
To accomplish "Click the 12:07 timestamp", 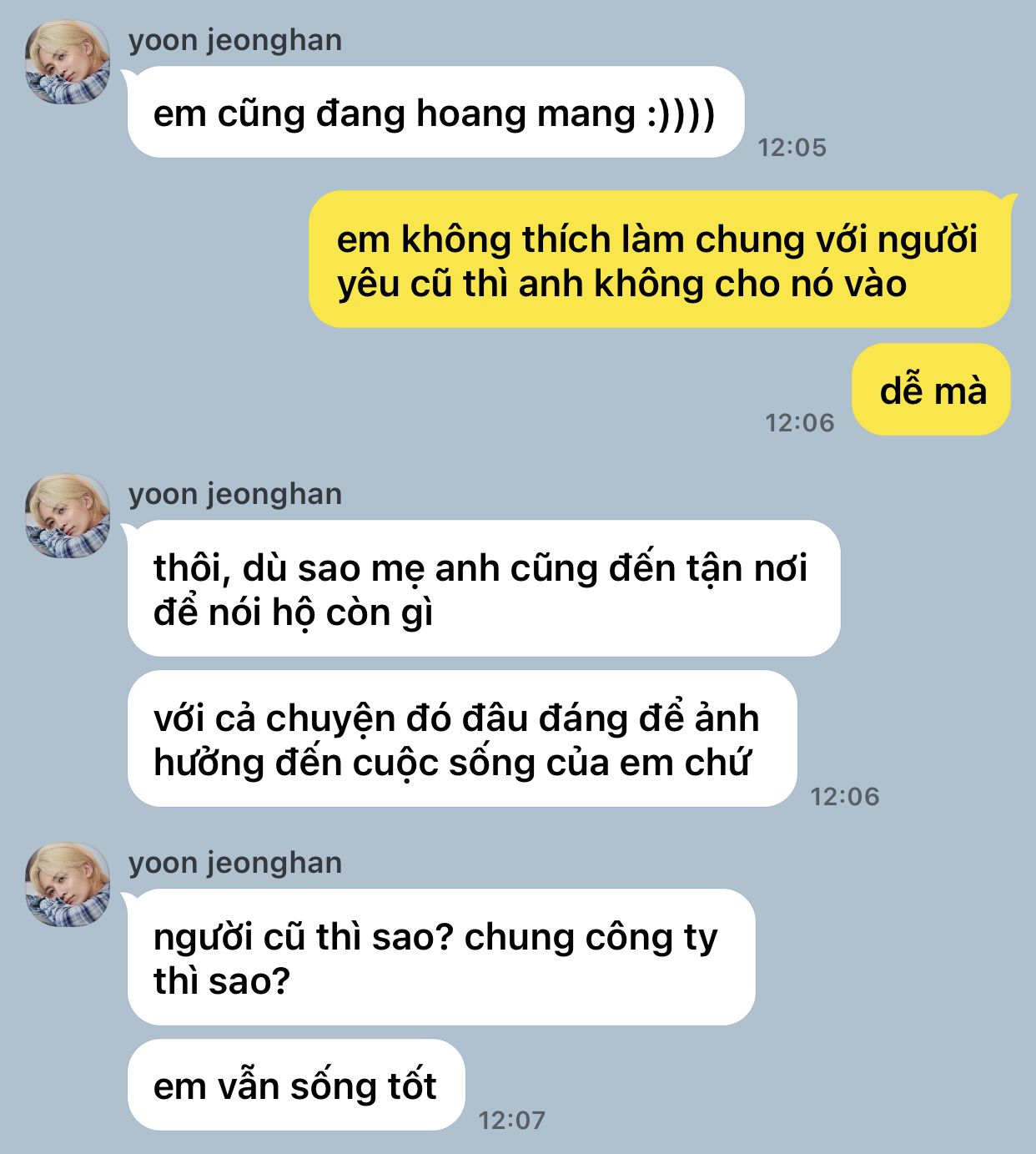I will [x=512, y=1121].
